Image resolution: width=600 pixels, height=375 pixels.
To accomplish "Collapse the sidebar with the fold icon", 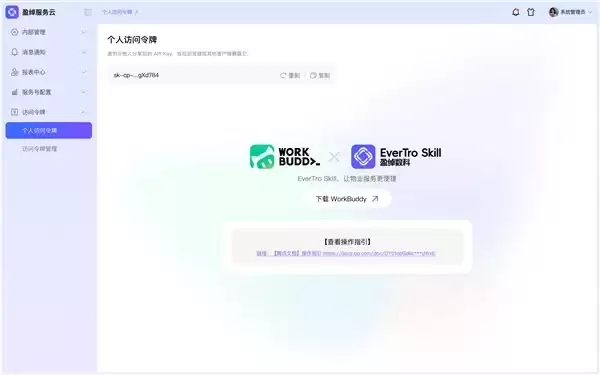I will click(88, 12).
